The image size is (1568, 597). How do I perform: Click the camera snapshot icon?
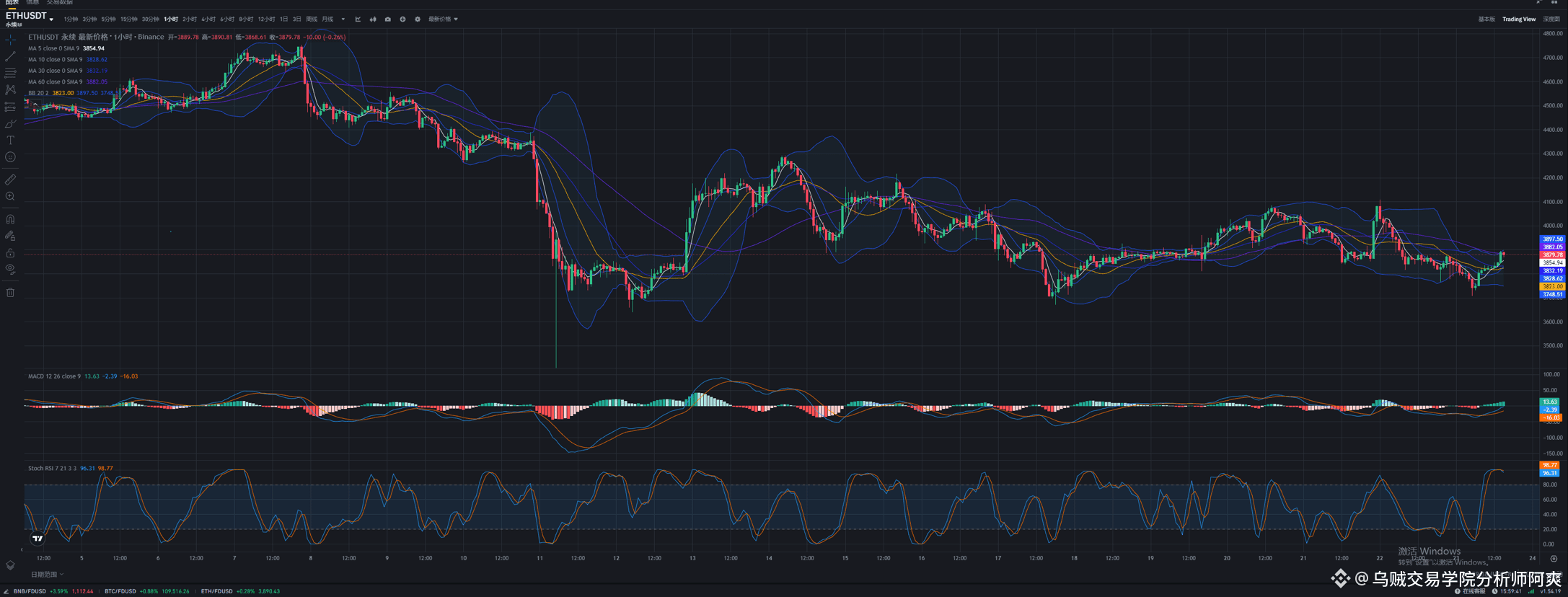(x=388, y=19)
